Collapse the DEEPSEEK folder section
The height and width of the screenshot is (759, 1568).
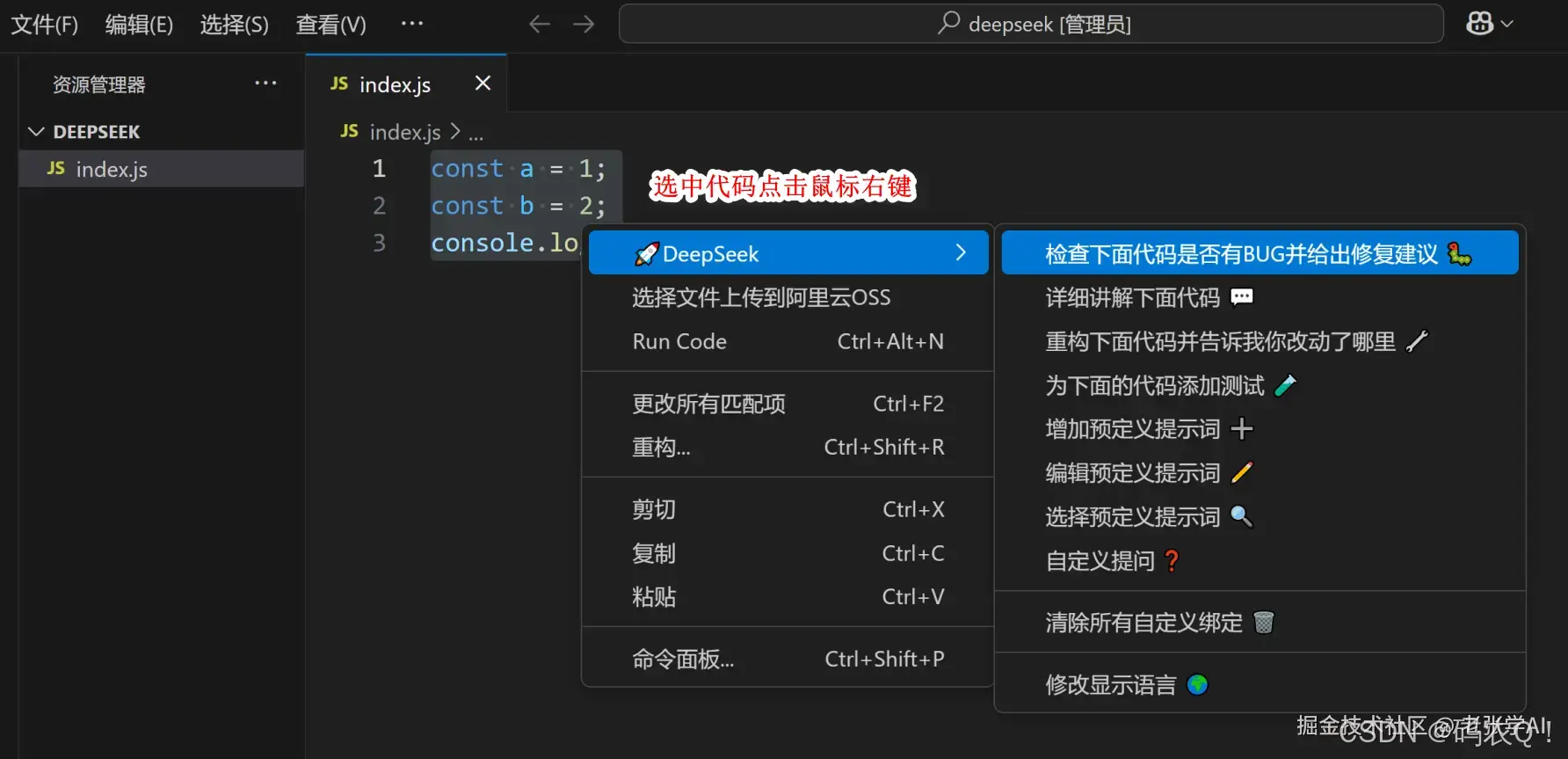pos(162,132)
